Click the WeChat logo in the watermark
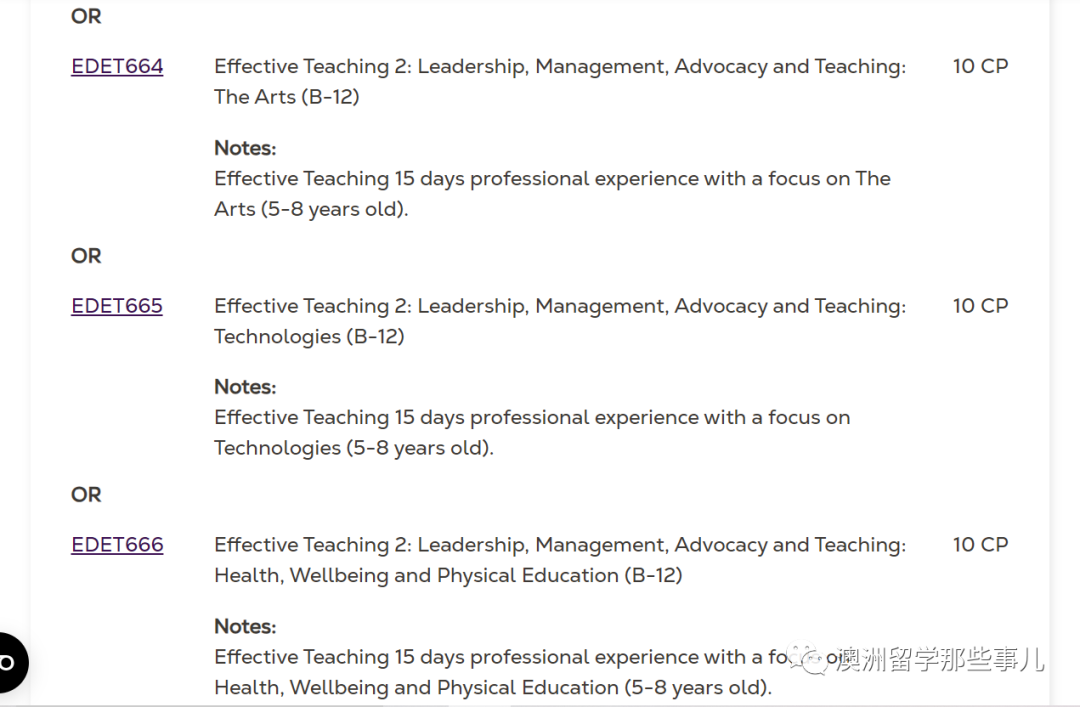1080x707 pixels. click(x=807, y=659)
